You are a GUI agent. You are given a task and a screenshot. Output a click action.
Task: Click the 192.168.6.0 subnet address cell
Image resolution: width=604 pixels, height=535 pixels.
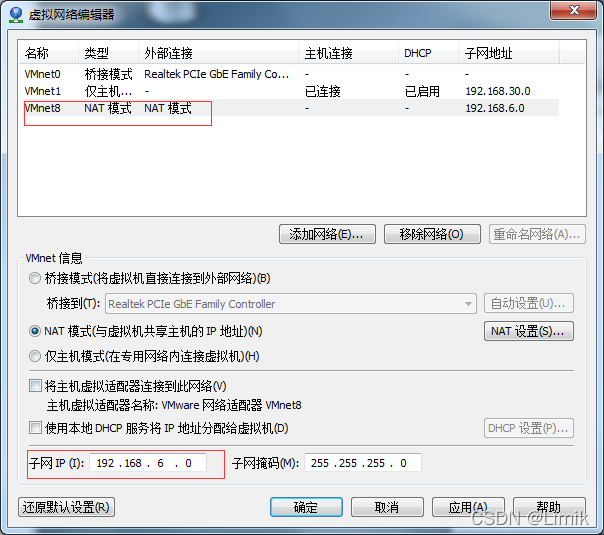[x=495, y=108]
